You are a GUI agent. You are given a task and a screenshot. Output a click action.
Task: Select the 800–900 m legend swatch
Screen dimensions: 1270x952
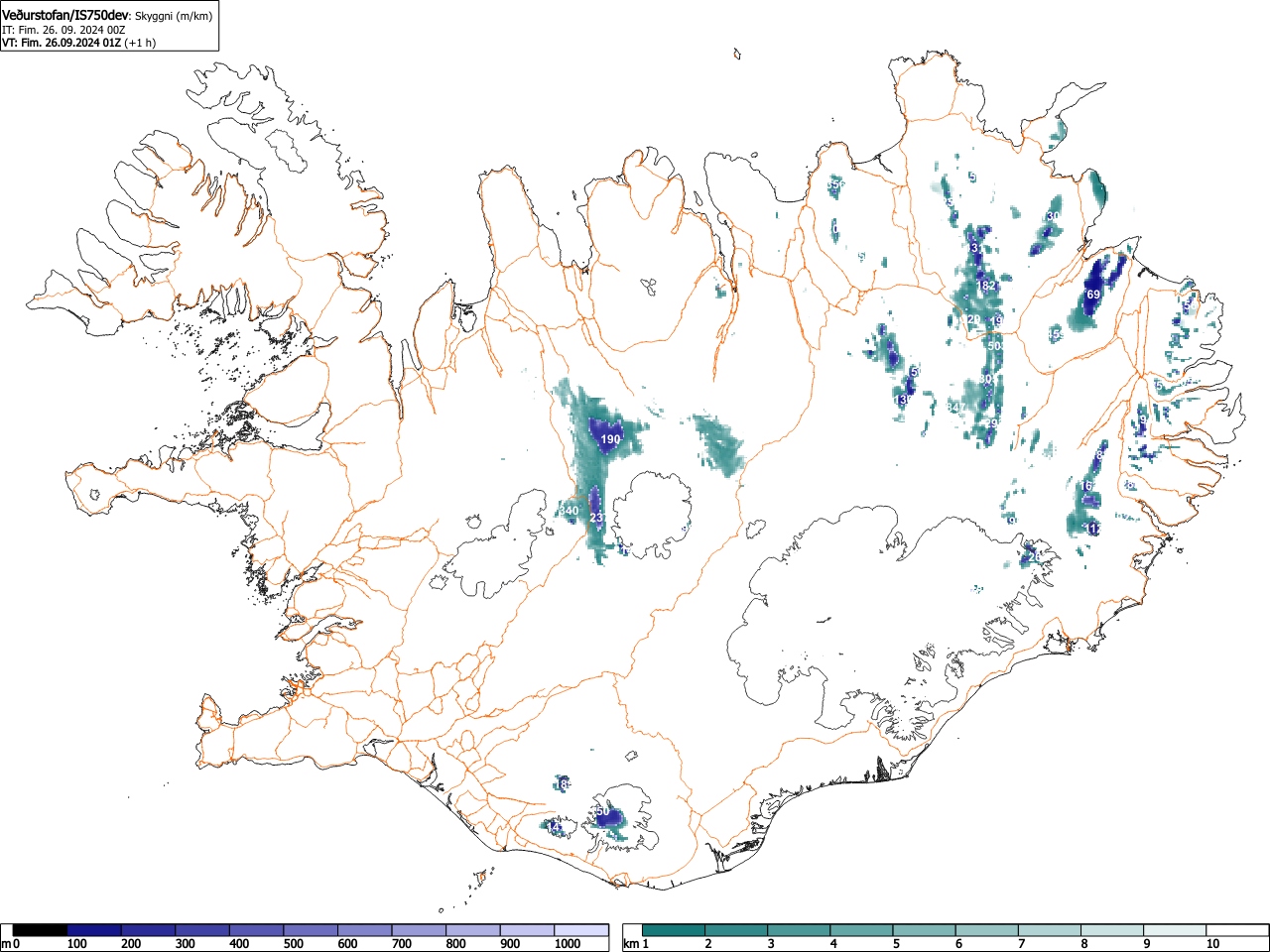pos(473,930)
